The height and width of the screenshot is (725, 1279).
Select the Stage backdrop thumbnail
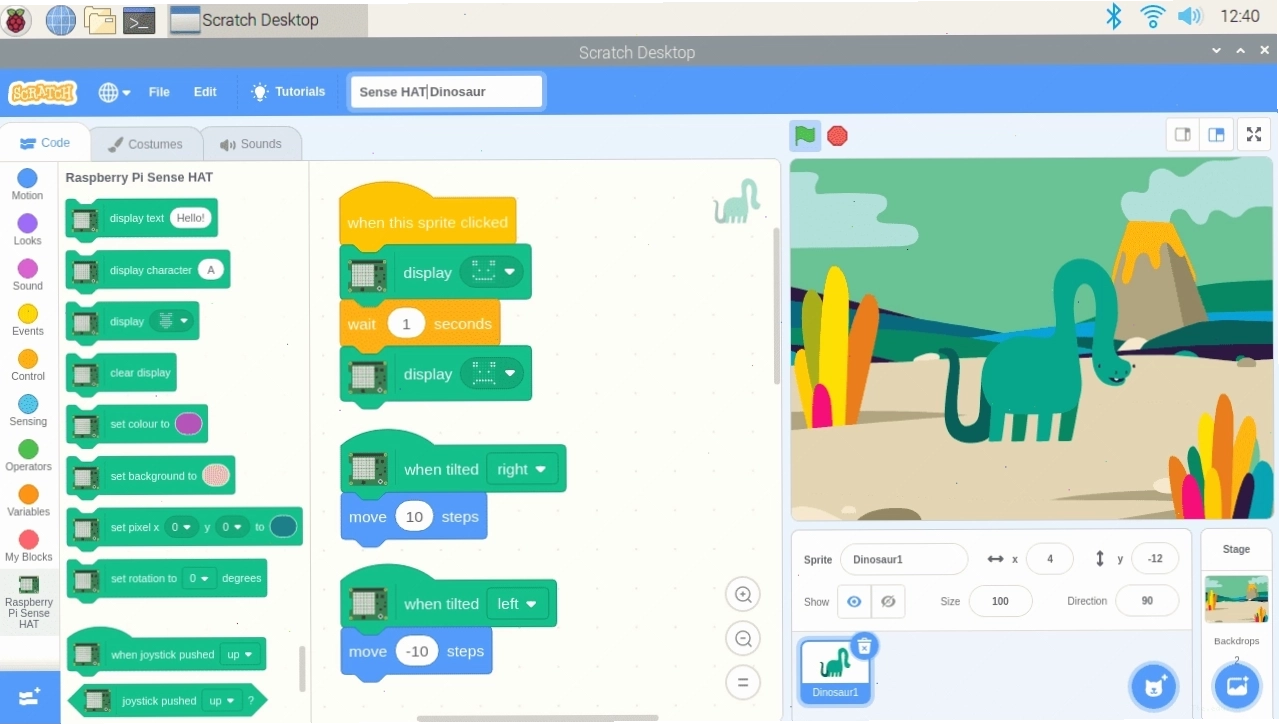1236,600
